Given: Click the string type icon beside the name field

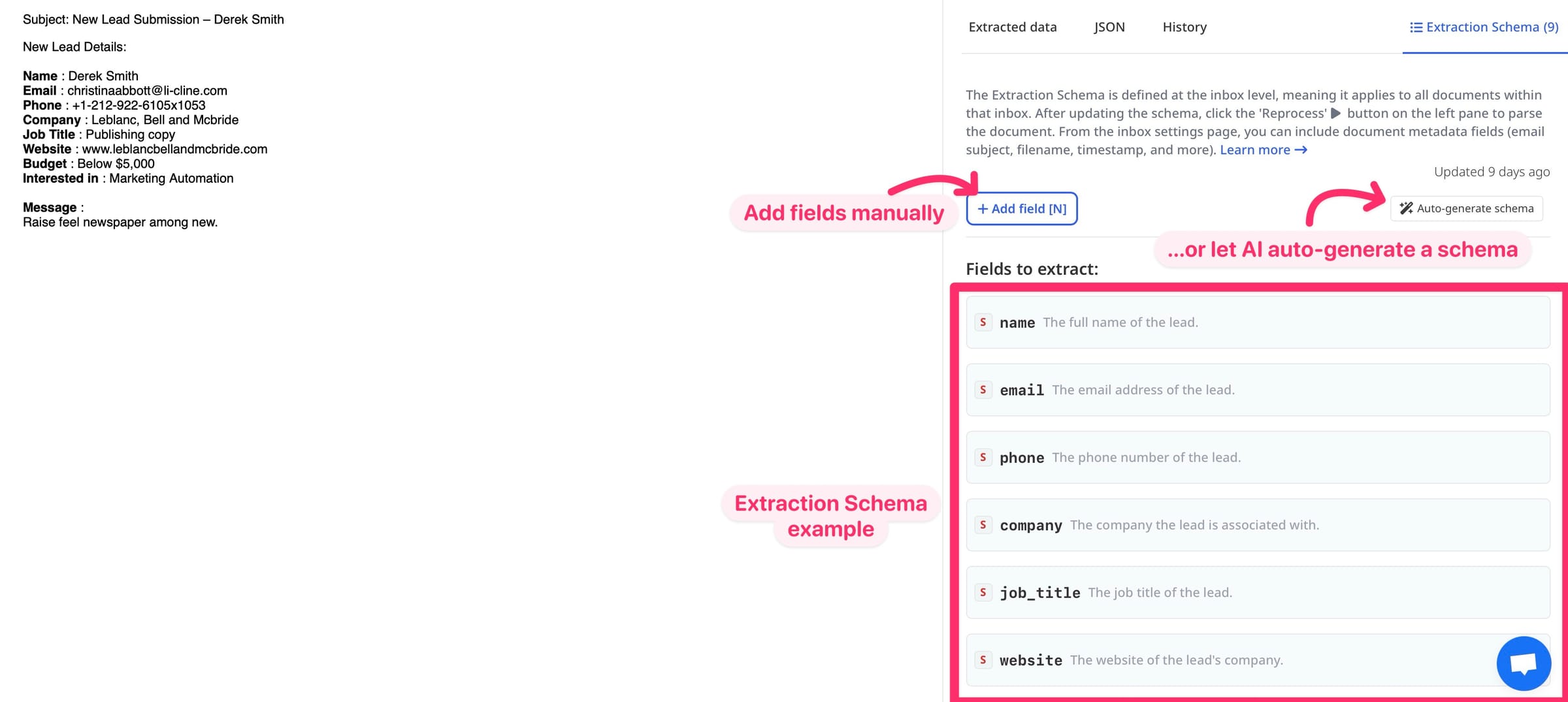Looking at the screenshot, I should [x=983, y=322].
